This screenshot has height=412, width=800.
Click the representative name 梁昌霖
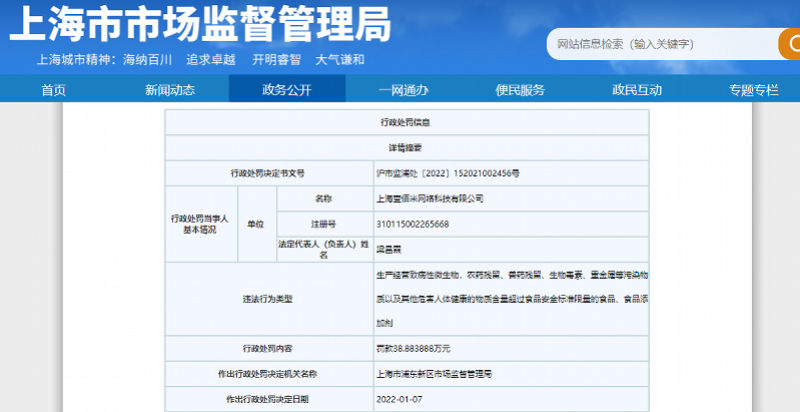pos(389,250)
